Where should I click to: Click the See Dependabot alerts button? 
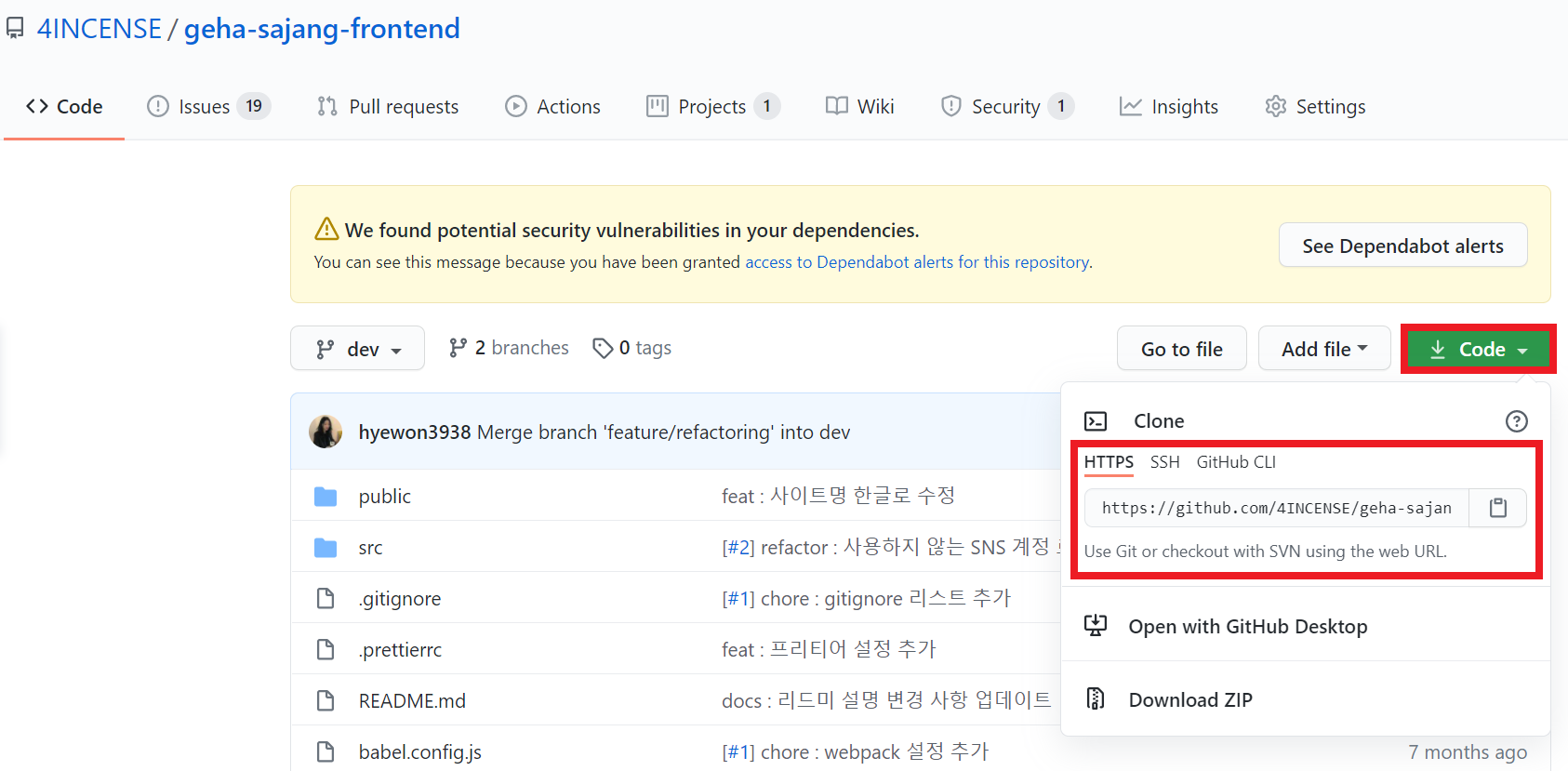pyautogui.click(x=1402, y=246)
